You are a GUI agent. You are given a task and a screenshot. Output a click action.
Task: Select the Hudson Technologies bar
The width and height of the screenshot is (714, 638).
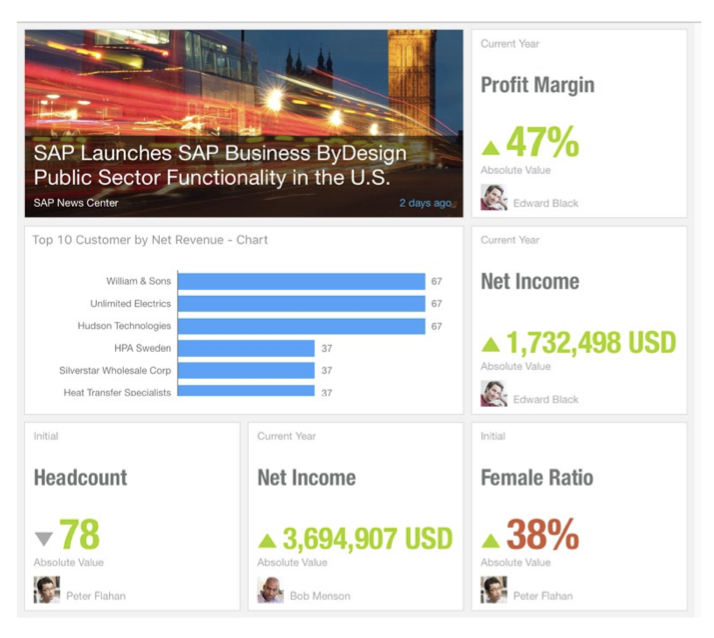point(301,326)
